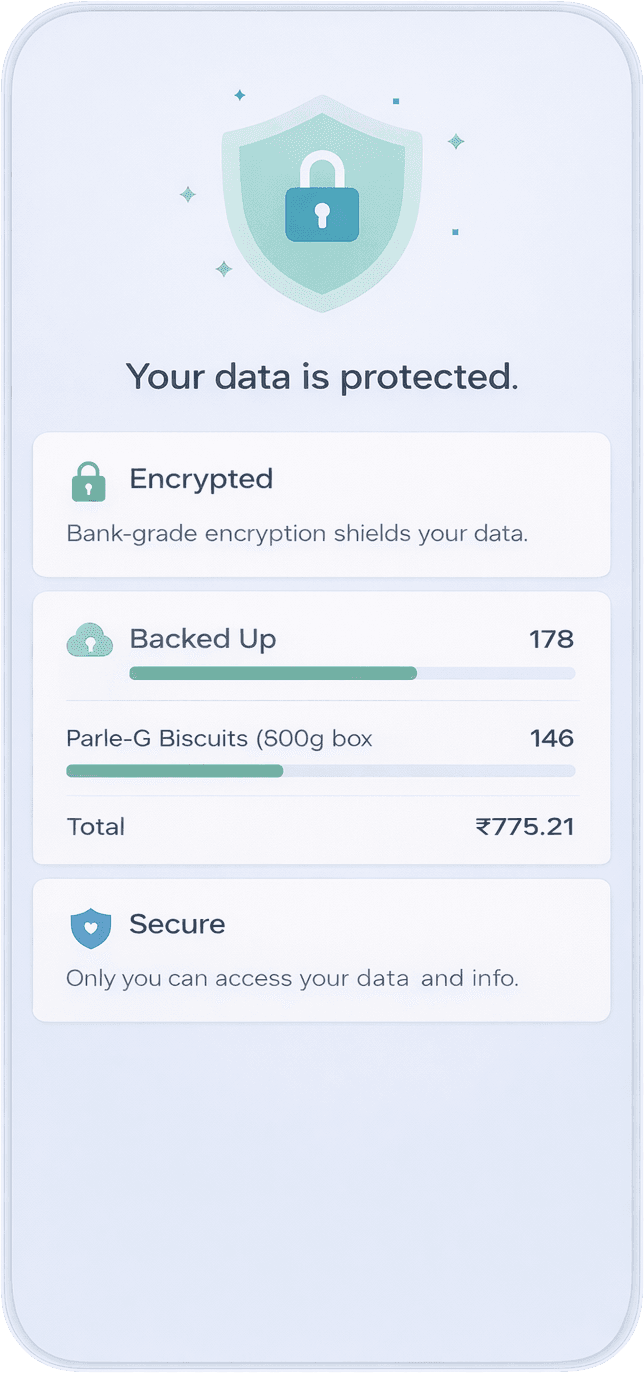
Task: Open the Encrypted card heading
Action: (201, 479)
